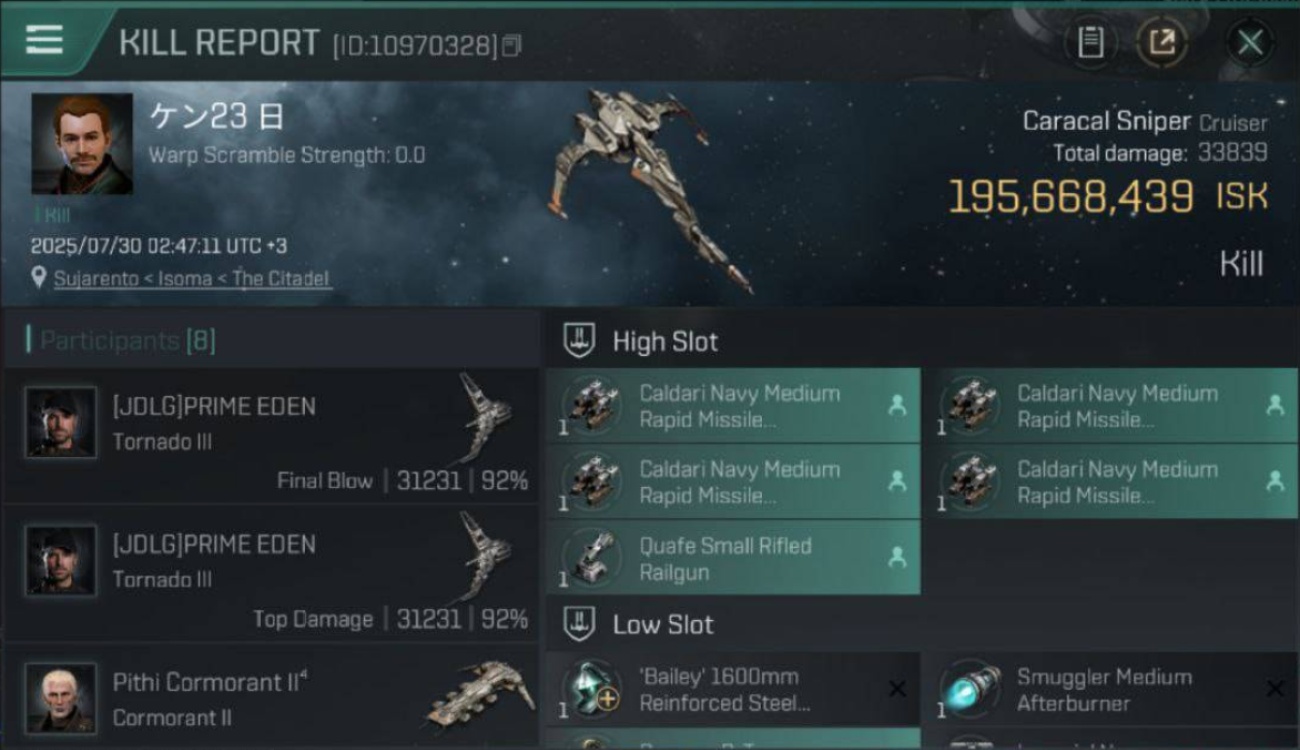This screenshot has height=750, width=1300.
Task: Select the Smuggler Medium Afterburner module
Action: (x=1111, y=689)
